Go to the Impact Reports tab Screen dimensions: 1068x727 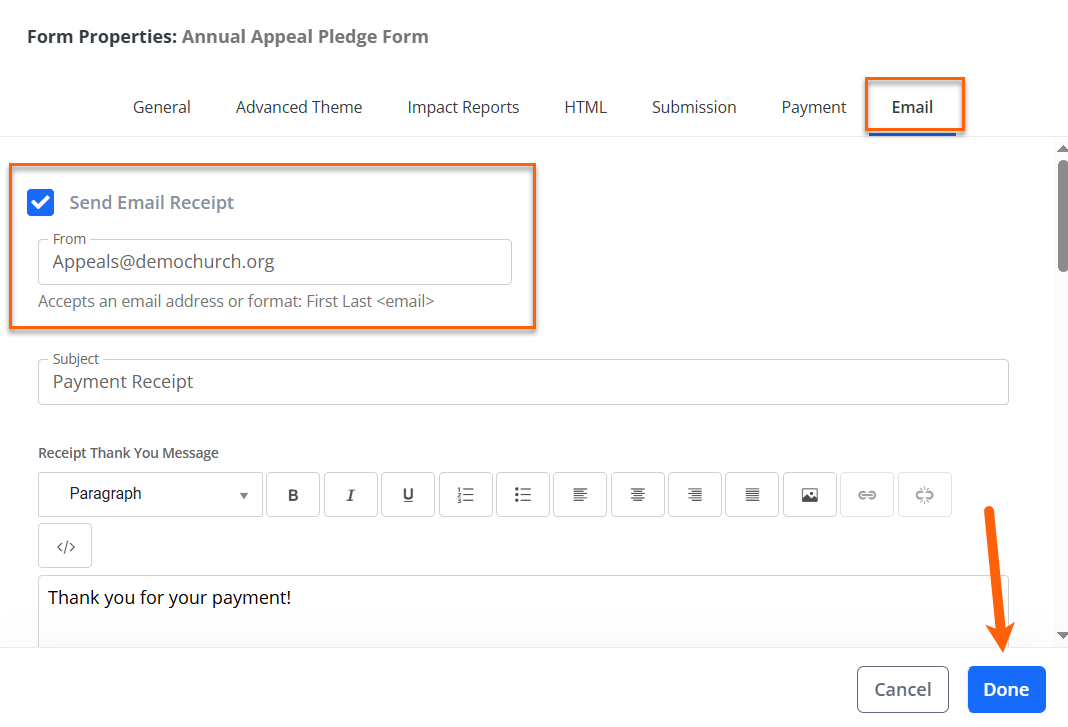[463, 107]
